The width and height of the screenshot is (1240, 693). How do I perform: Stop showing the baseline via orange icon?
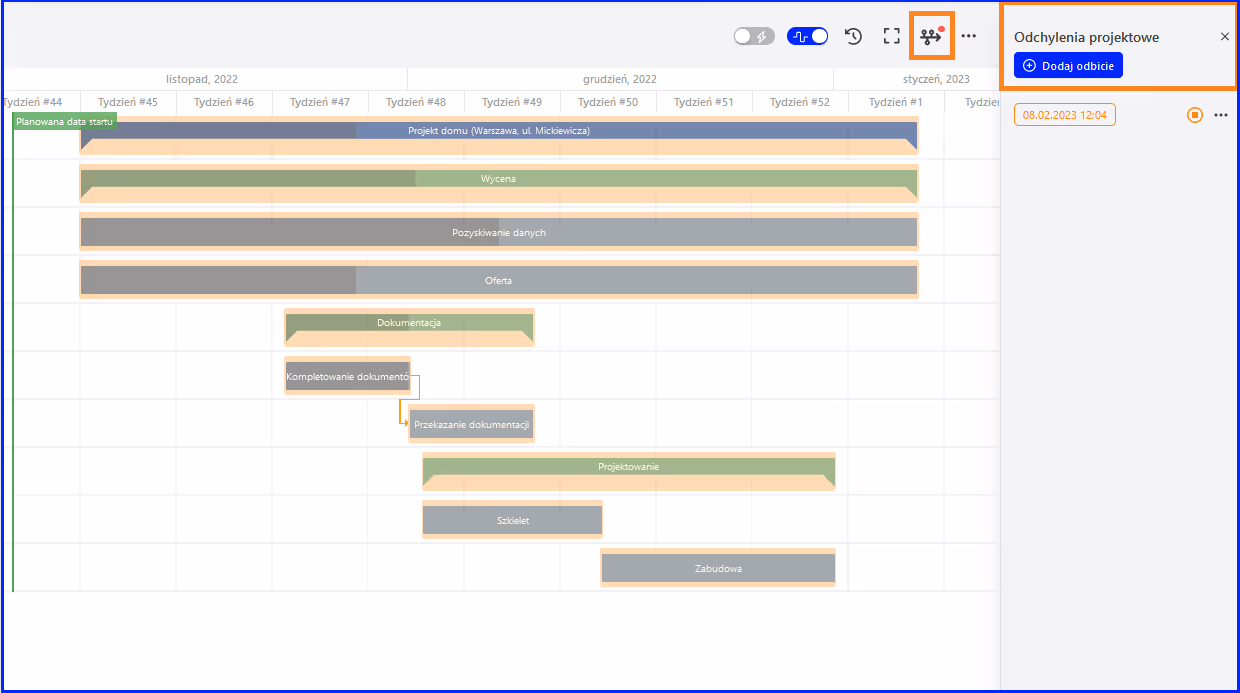(1195, 115)
